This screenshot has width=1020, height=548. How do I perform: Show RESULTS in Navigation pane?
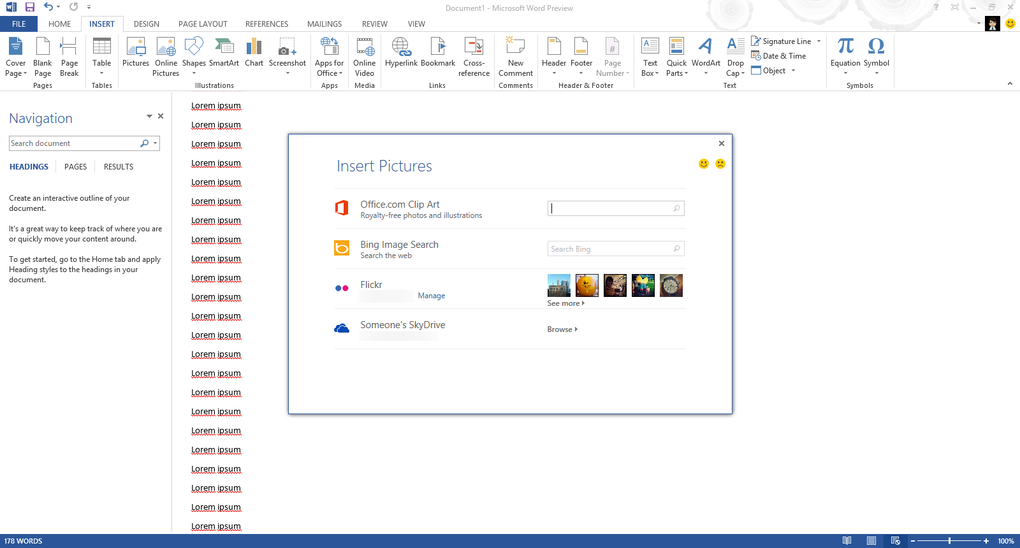(x=118, y=167)
